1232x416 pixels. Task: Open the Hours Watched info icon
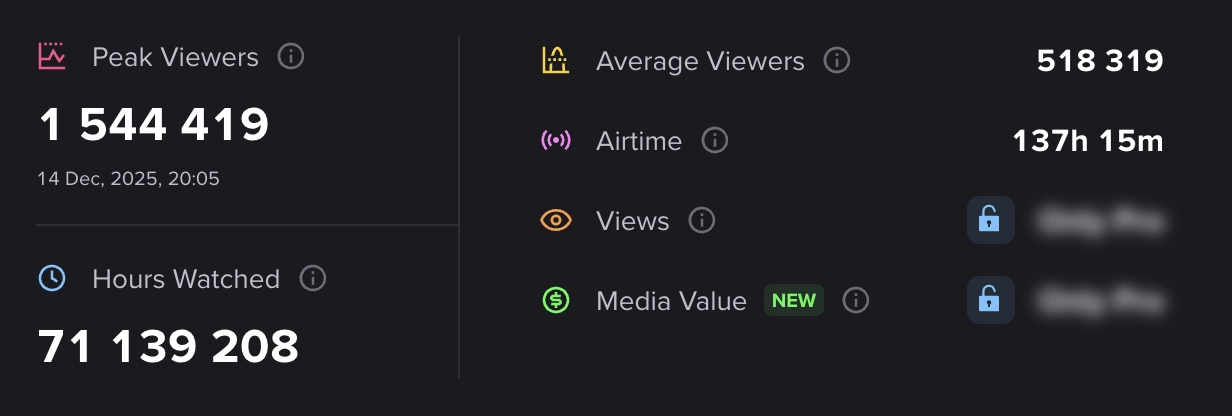pyautogui.click(x=313, y=278)
